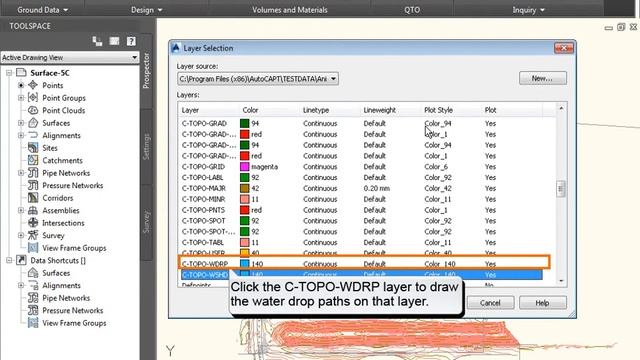The height and width of the screenshot is (360, 640).
Task: Open the QTO ribbon panel
Action: tap(412, 10)
